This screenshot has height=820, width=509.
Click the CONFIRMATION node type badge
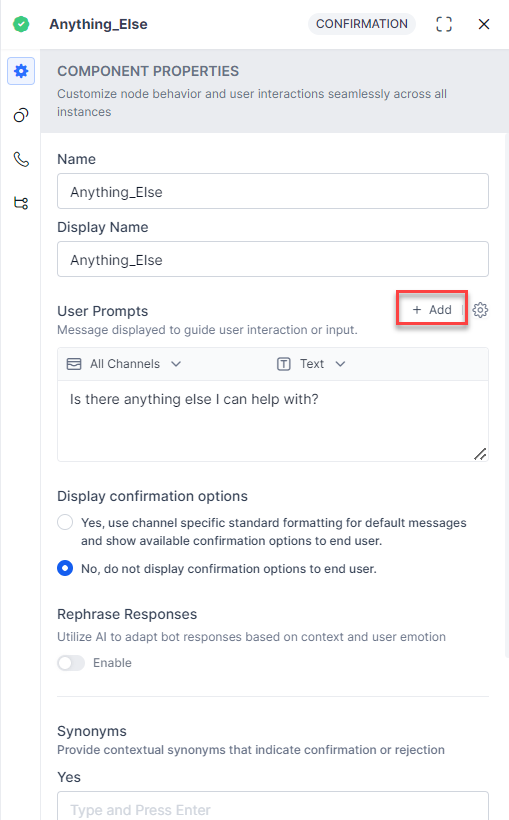[362, 24]
